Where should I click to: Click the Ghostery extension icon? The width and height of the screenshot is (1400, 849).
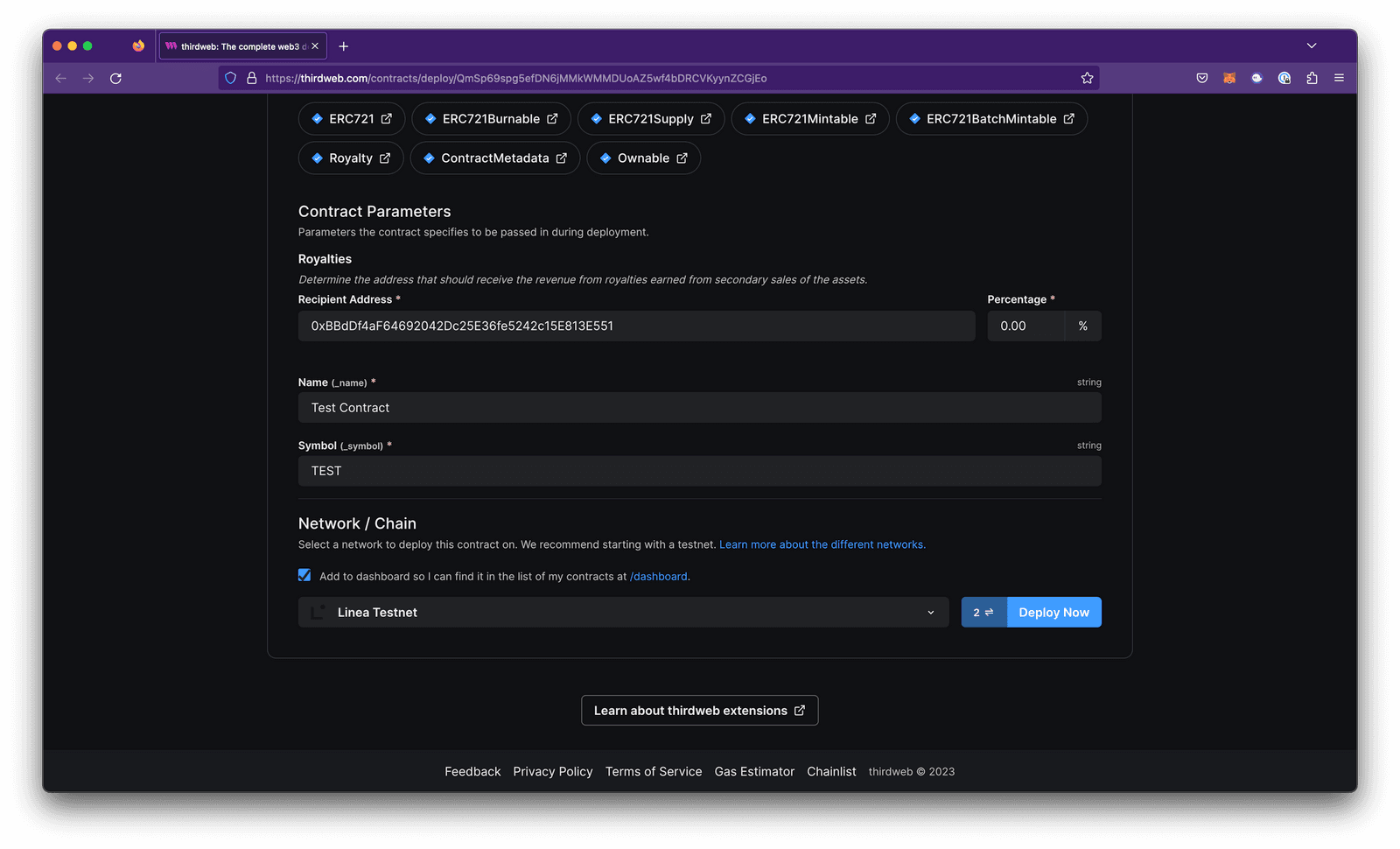(1256, 78)
